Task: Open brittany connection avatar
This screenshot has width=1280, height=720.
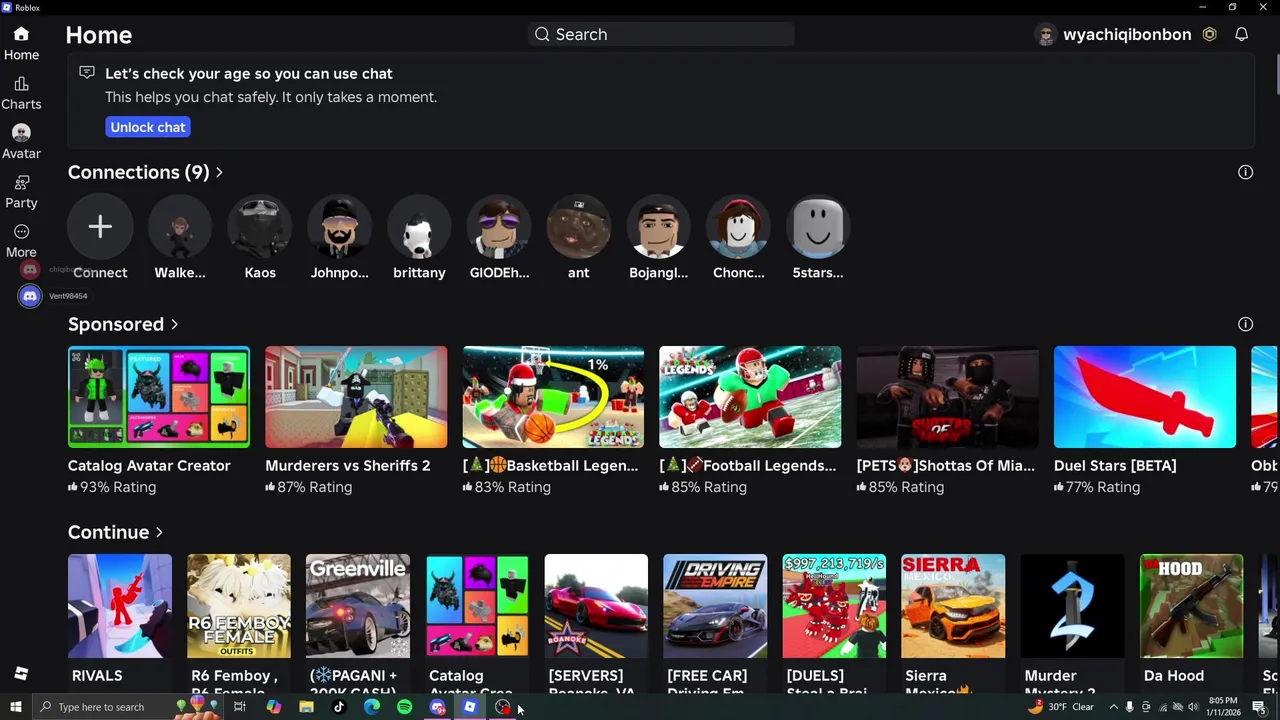Action: pyautogui.click(x=419, y=227)
